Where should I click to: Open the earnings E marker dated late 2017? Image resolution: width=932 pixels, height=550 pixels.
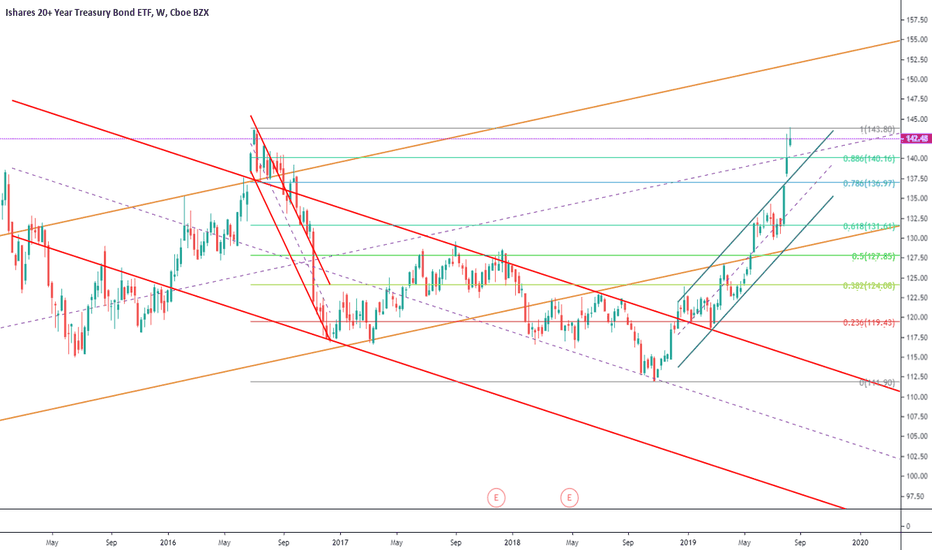[x=496, y=497]
